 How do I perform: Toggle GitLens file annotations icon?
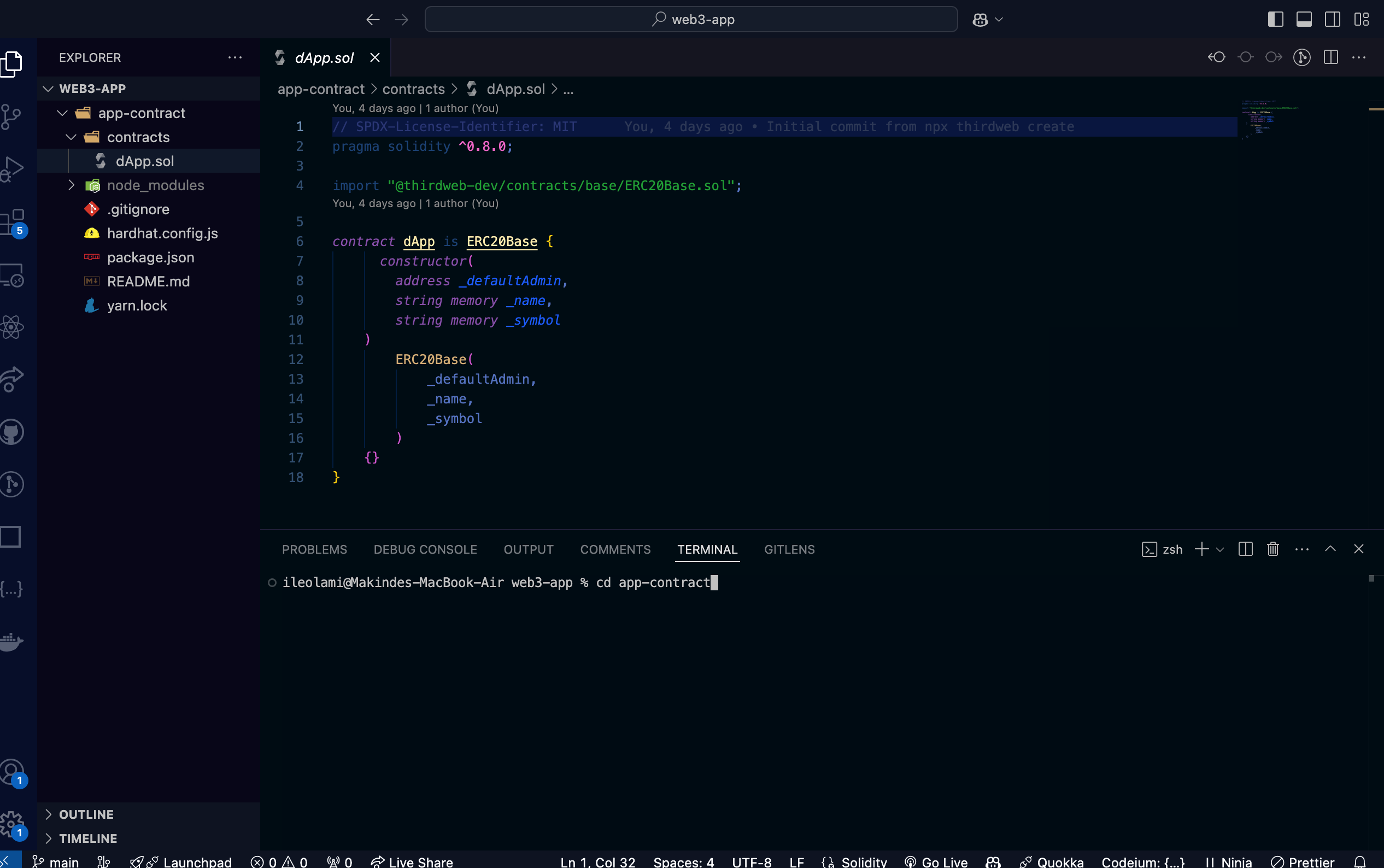coord(1302,57)
